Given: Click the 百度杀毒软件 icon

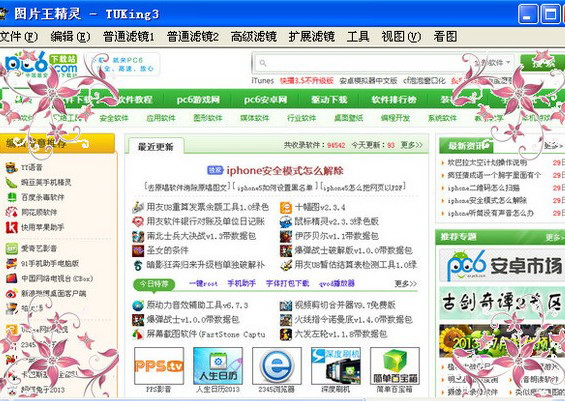Looking at the screenshot, I should coord(12,197).
